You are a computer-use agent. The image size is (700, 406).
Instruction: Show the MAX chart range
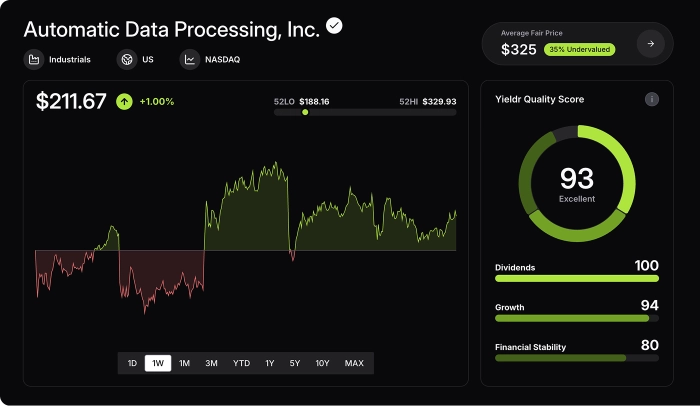(354, 363)
